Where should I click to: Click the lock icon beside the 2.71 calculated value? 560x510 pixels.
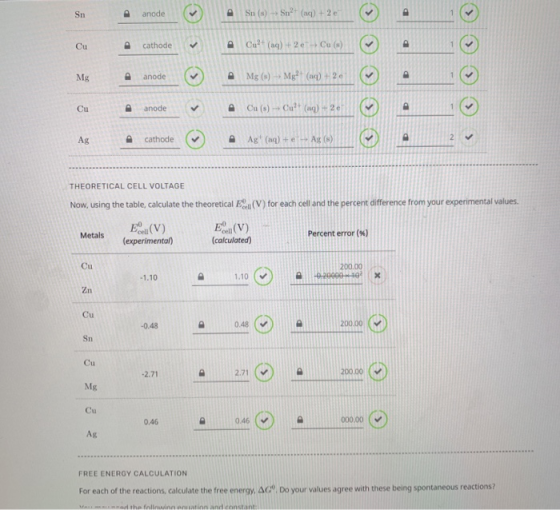202,373
